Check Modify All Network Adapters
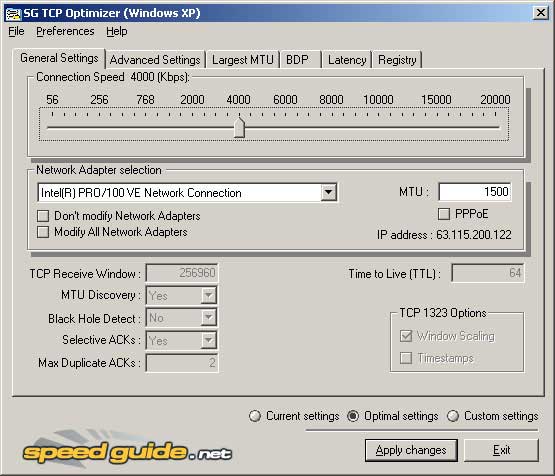555x476 pixels. (x=43, y=232)
